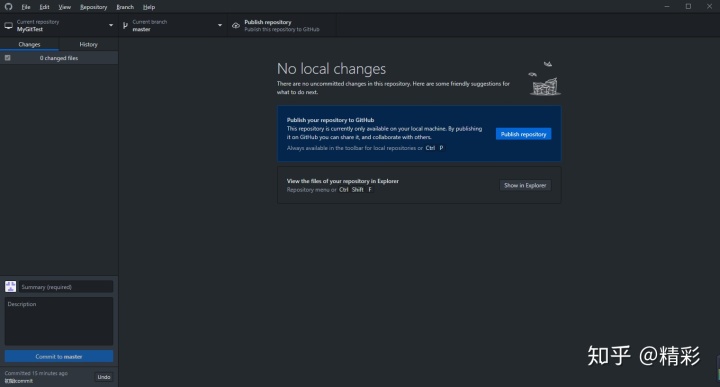Click the computer icon beside Current repository
720x387 pixels.
pos(8,26)
